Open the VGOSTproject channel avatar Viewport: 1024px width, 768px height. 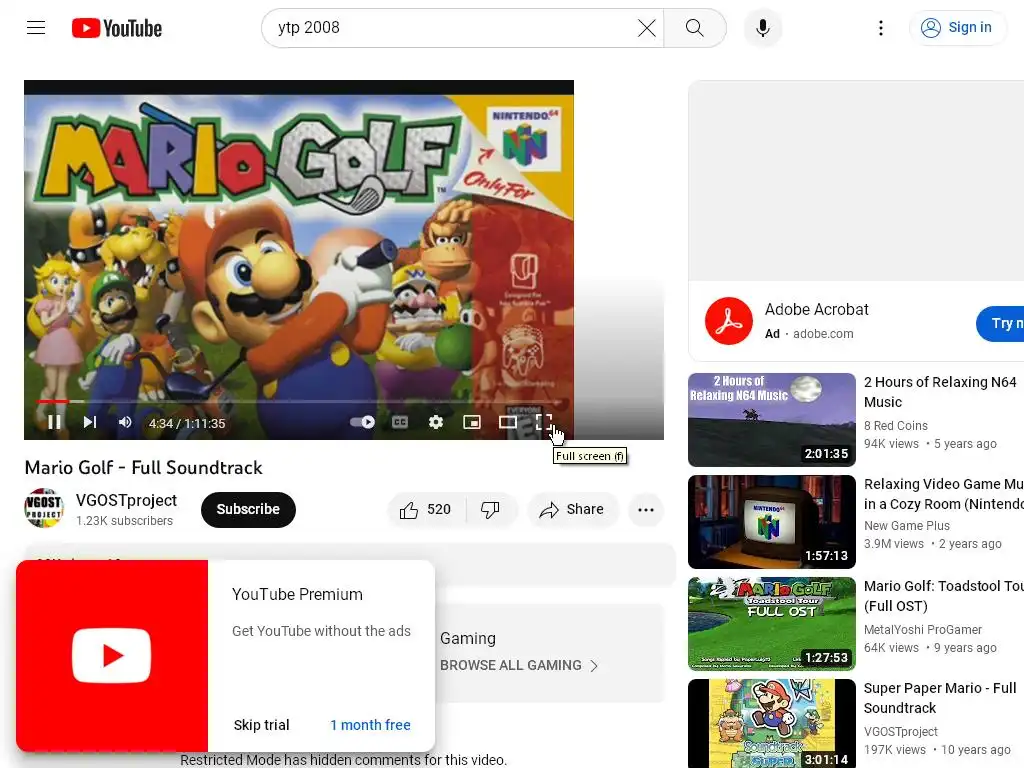tap(44, 509)
